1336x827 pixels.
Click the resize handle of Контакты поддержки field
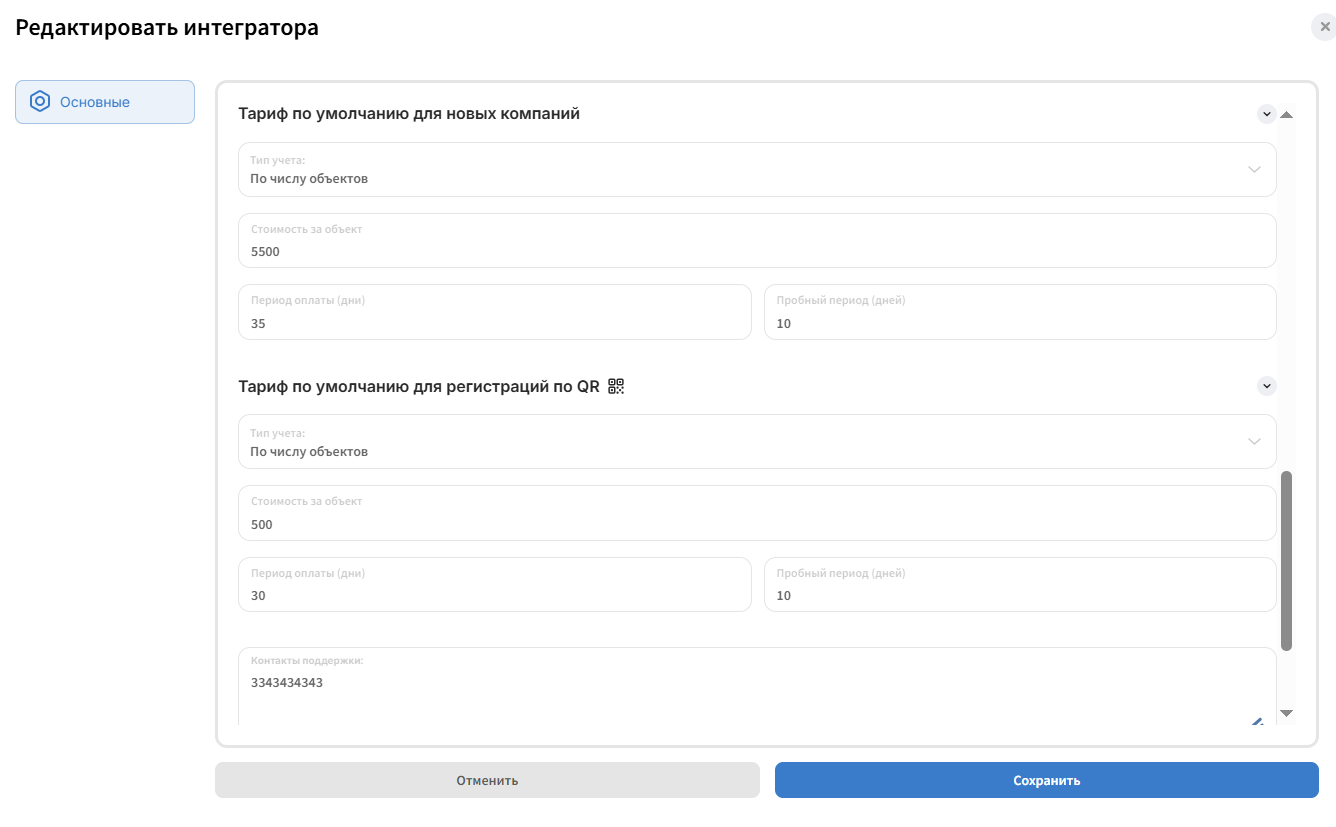pyautogui.click(x=1257, y=720)
